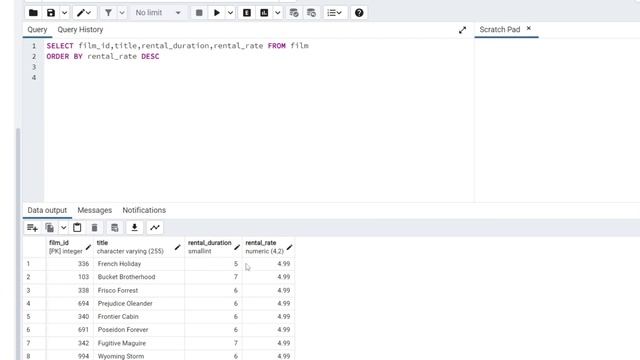The image size is (640, 360).
Task: Edit the title column pencil icon
Action: 177,247
